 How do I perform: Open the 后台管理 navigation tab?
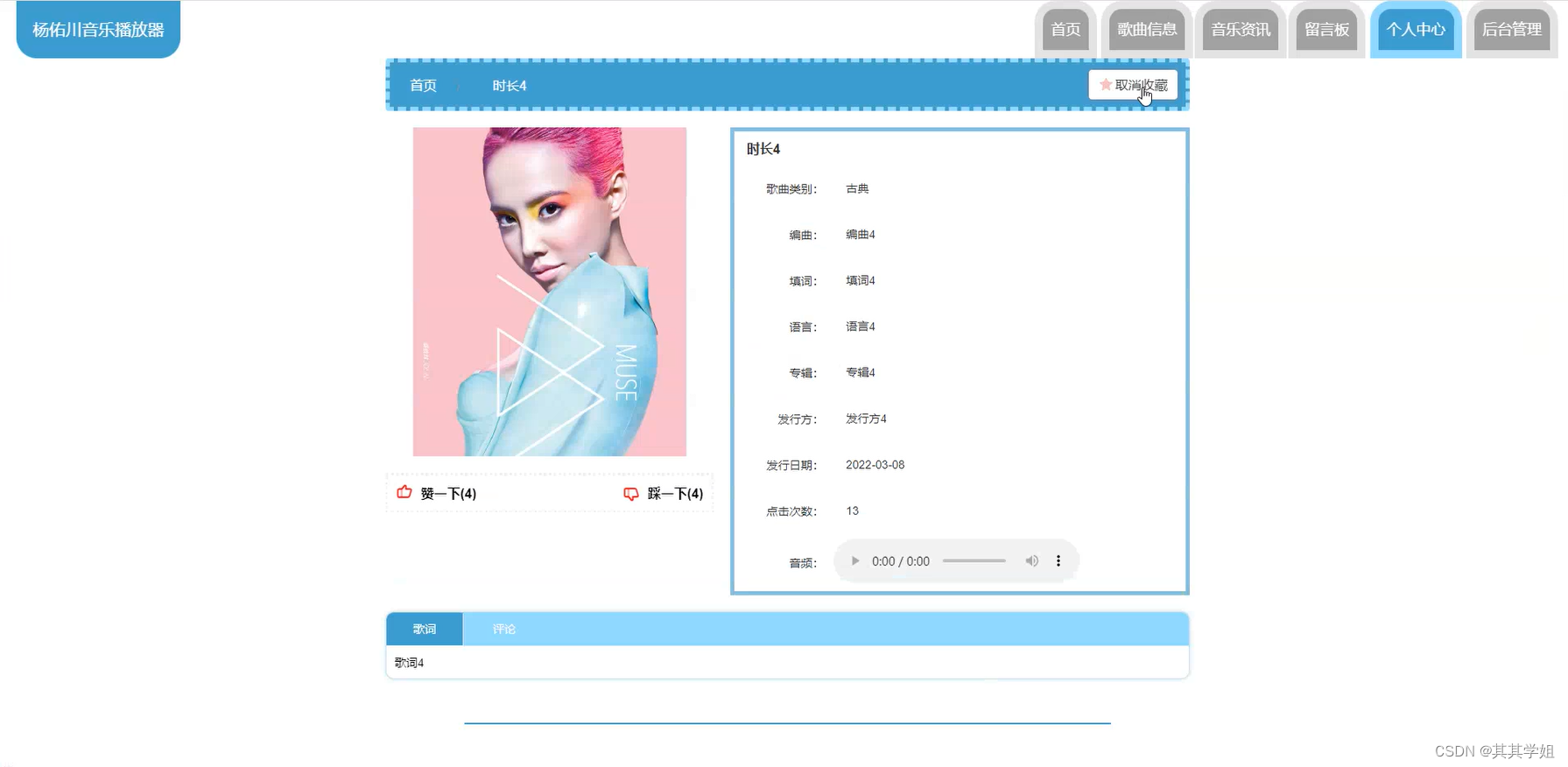(x=1512, y=30)
